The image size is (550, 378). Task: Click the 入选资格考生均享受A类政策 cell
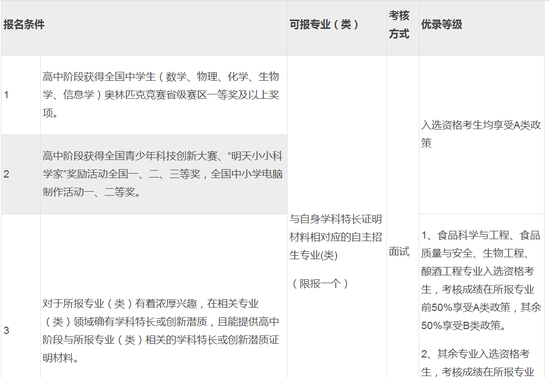tap(481, 134)
